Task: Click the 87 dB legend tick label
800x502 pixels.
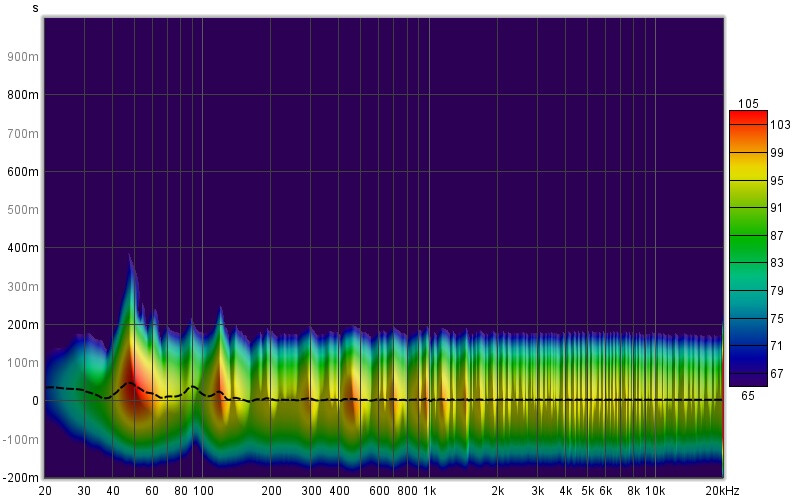Action: (x=777, y=236)
